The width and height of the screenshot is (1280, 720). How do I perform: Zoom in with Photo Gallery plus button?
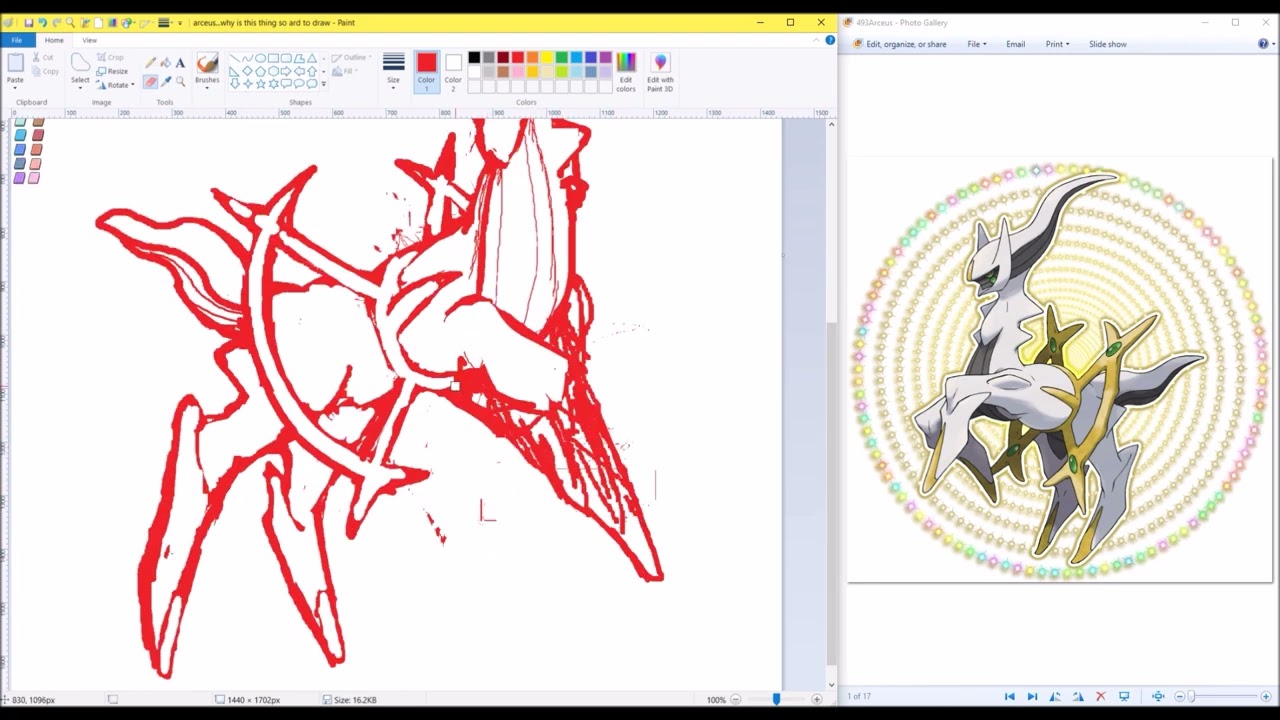pyautogui.click(x=1266, y=697)
